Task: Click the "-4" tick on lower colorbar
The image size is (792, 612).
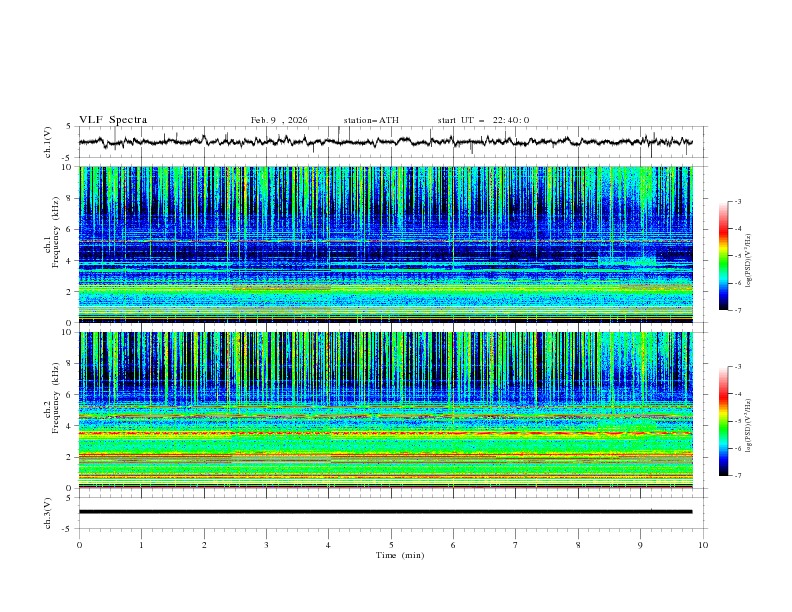Action: pyautogui.click(x=738, y=394)
